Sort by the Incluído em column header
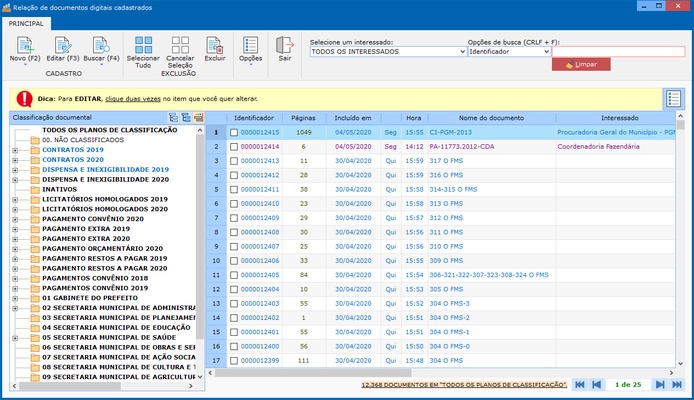This screenshot has width=694, height=400. point(353,118)
